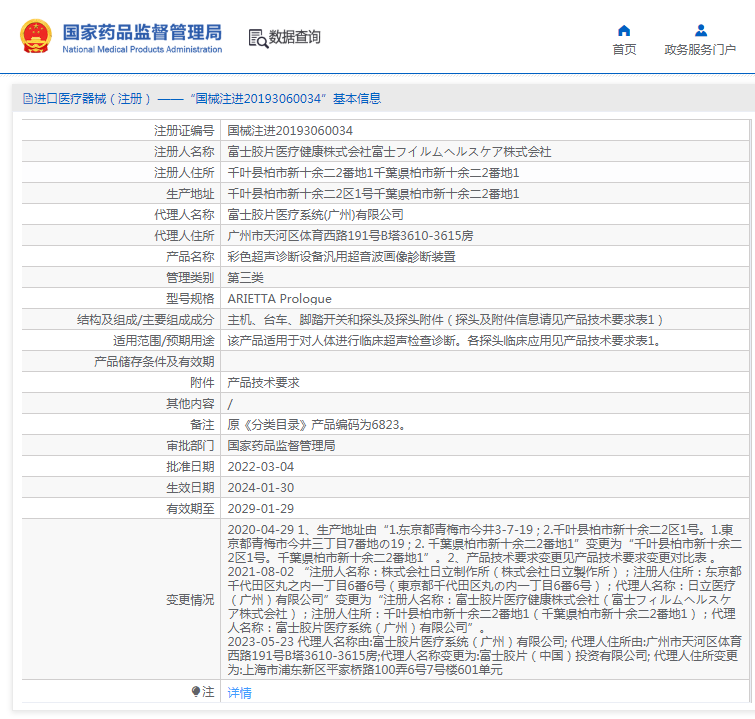755x719 pixels.
Task: Click the 政务服务门户 person icon
Action: click(700, 30)
